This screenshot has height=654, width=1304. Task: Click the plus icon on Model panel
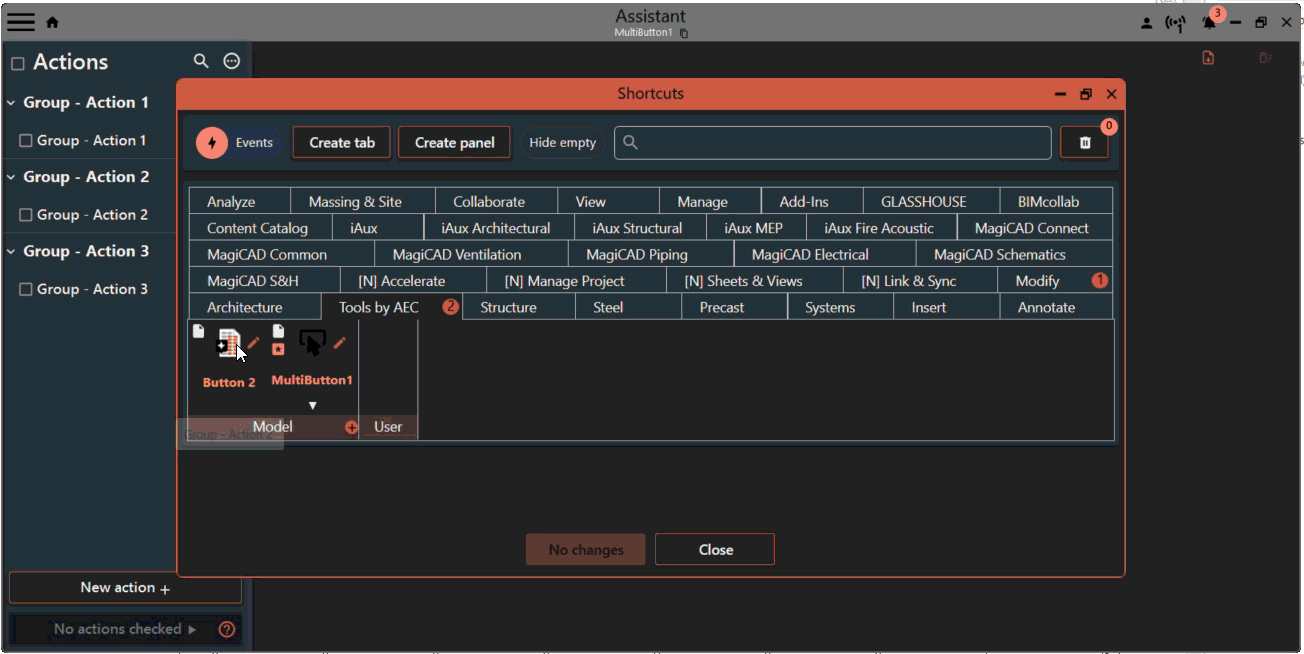click(x=351, y=427)
